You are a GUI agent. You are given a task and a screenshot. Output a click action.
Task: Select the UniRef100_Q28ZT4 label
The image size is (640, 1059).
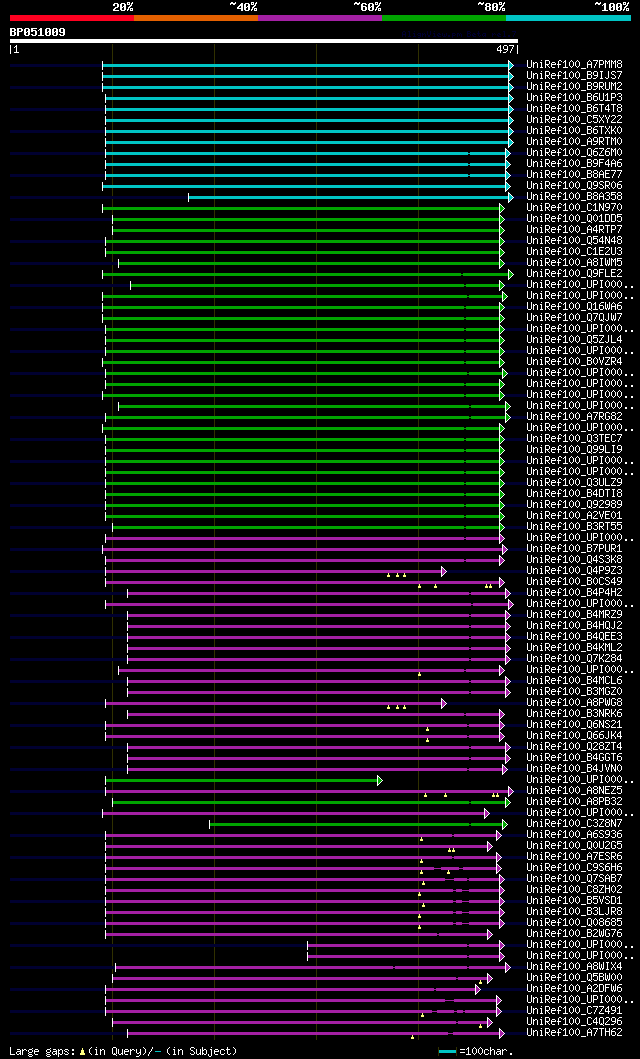pos(575,746)
